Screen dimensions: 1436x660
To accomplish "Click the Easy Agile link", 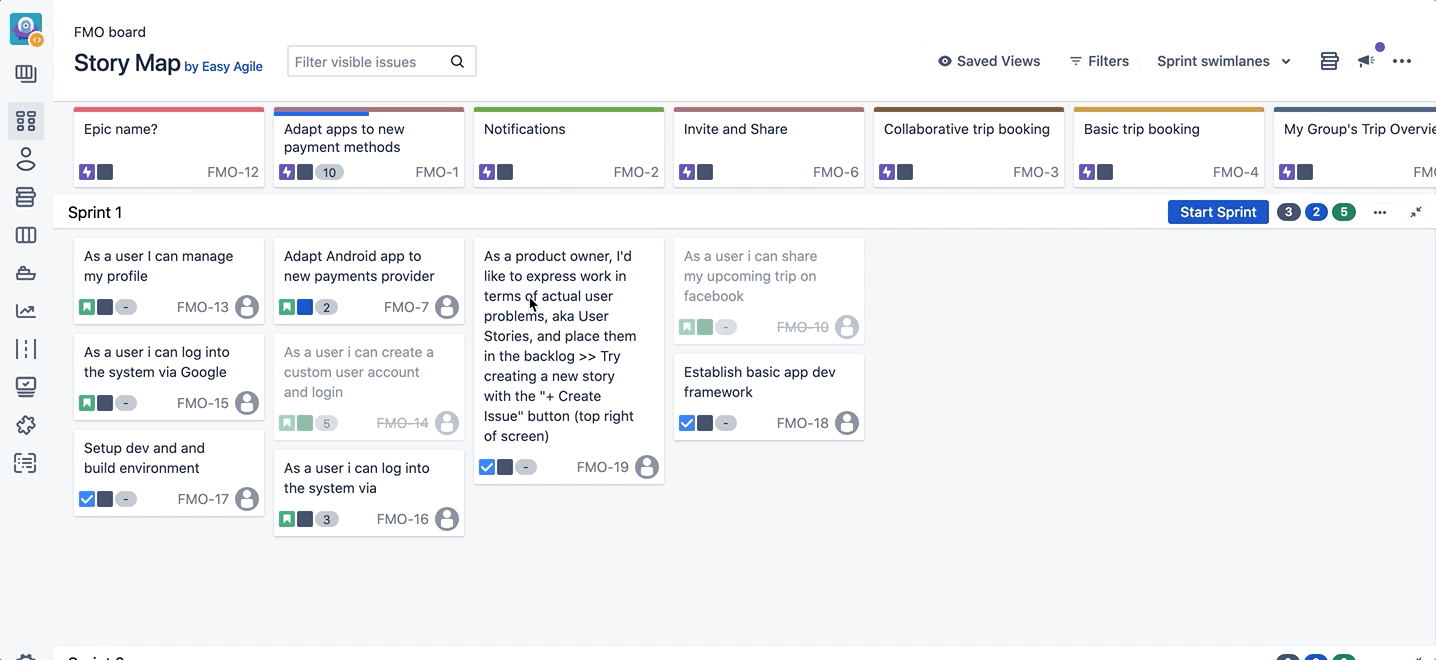I will tap(232, 67).
